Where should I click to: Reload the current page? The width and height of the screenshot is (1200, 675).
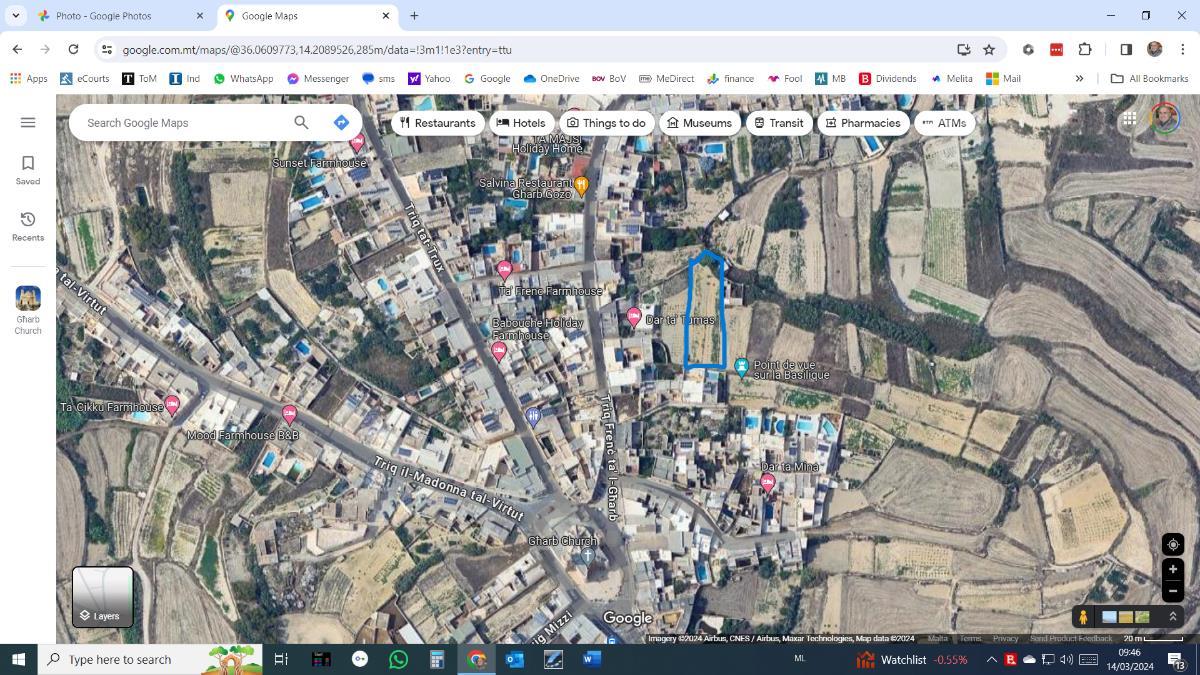(73, 49)
